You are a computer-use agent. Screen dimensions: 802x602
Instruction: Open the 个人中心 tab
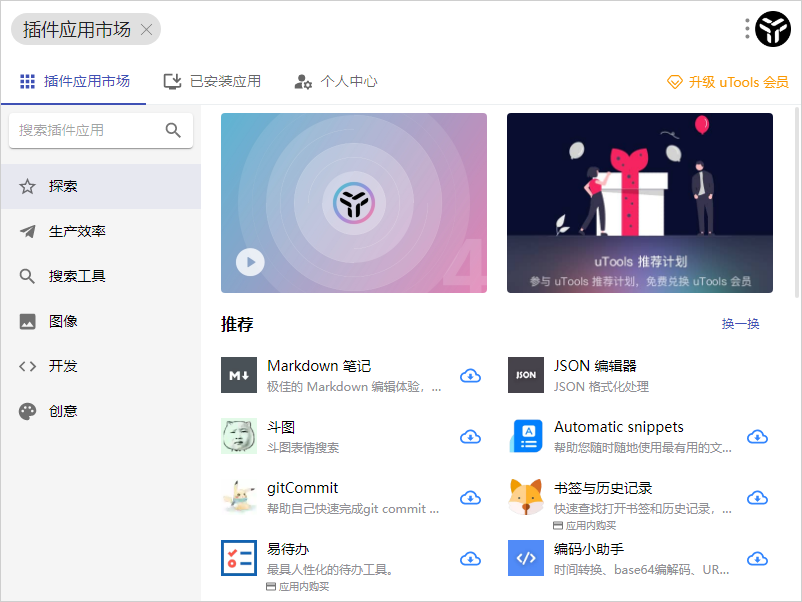click(336, 81)
